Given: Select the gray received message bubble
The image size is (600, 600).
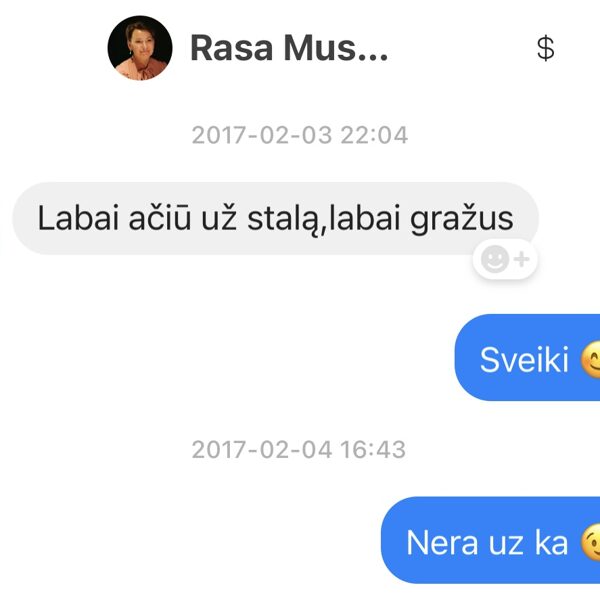Looking at the screenshot, I should [276, 218].
